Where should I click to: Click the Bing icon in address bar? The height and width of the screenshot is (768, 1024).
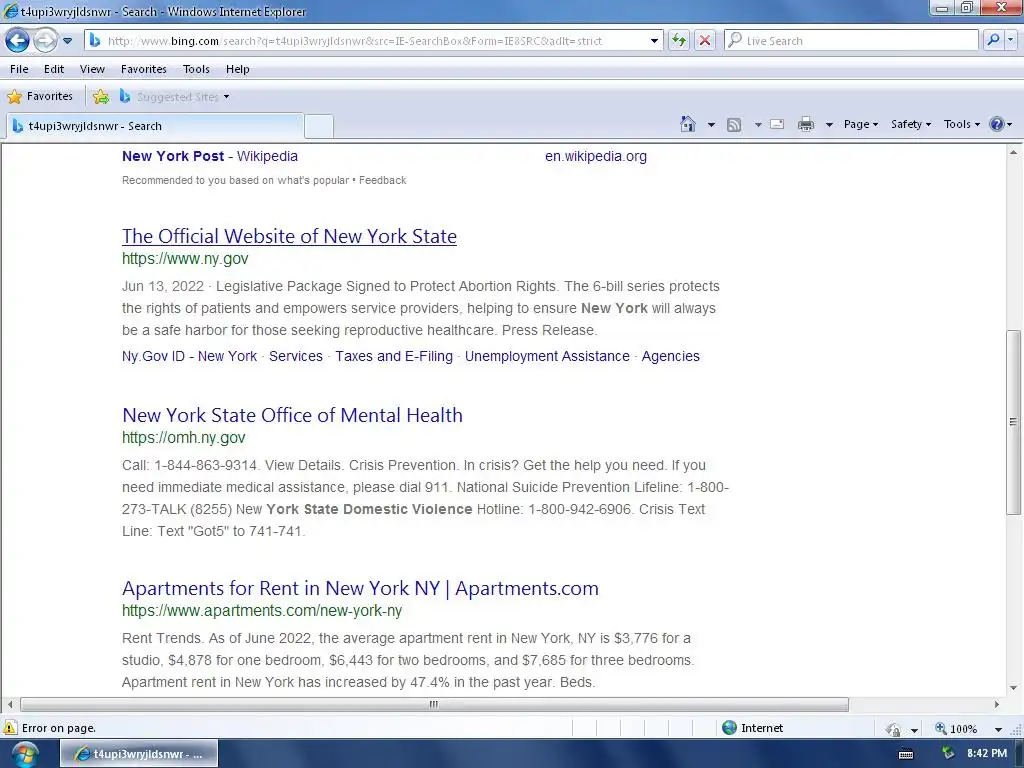95,40
